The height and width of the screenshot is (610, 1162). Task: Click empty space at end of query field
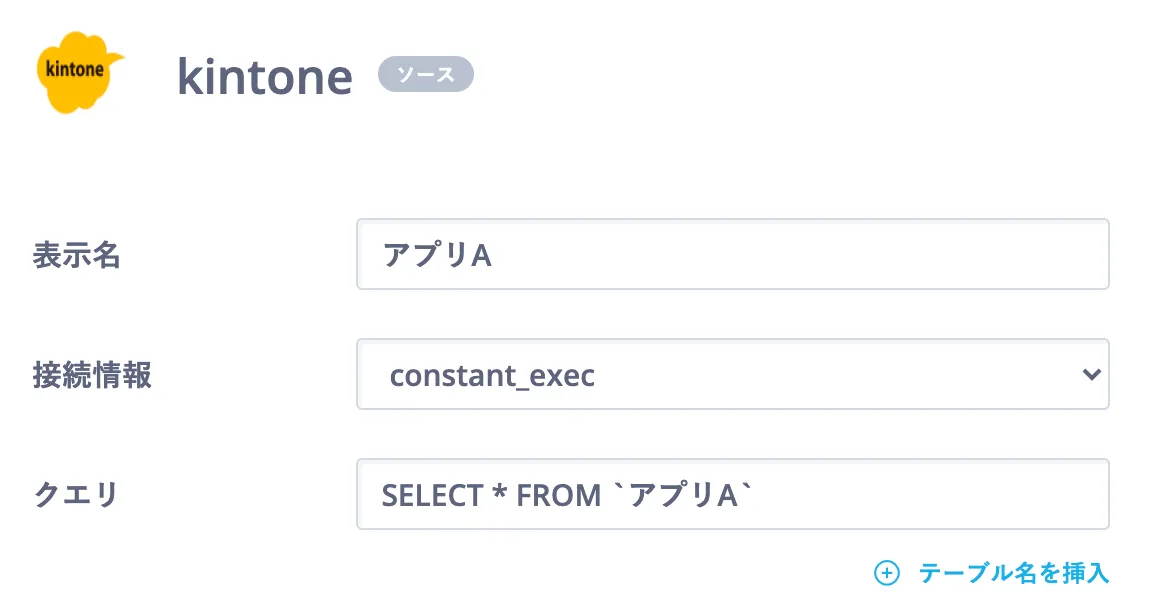950,494
